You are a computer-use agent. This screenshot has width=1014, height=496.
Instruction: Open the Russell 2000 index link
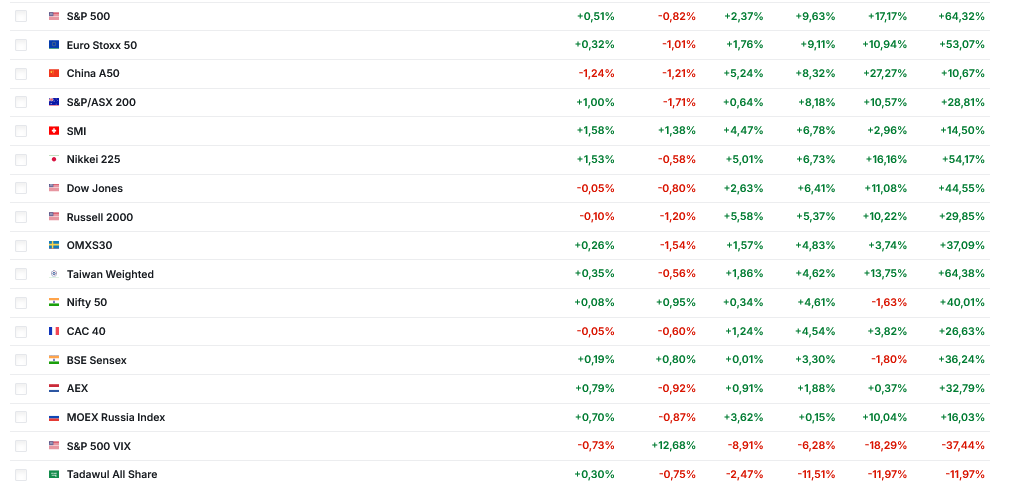click(99, 217)
